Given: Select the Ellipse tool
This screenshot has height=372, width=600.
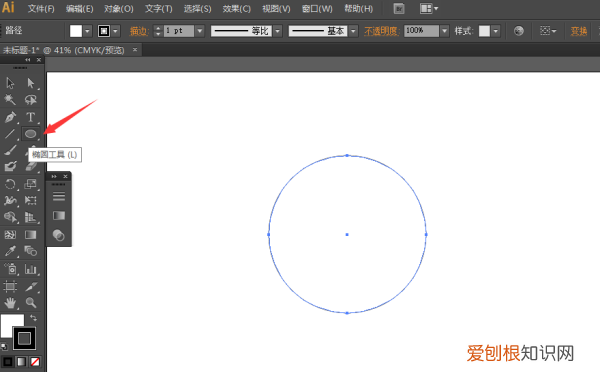Looking at the screenshot, I should [31, 134].
